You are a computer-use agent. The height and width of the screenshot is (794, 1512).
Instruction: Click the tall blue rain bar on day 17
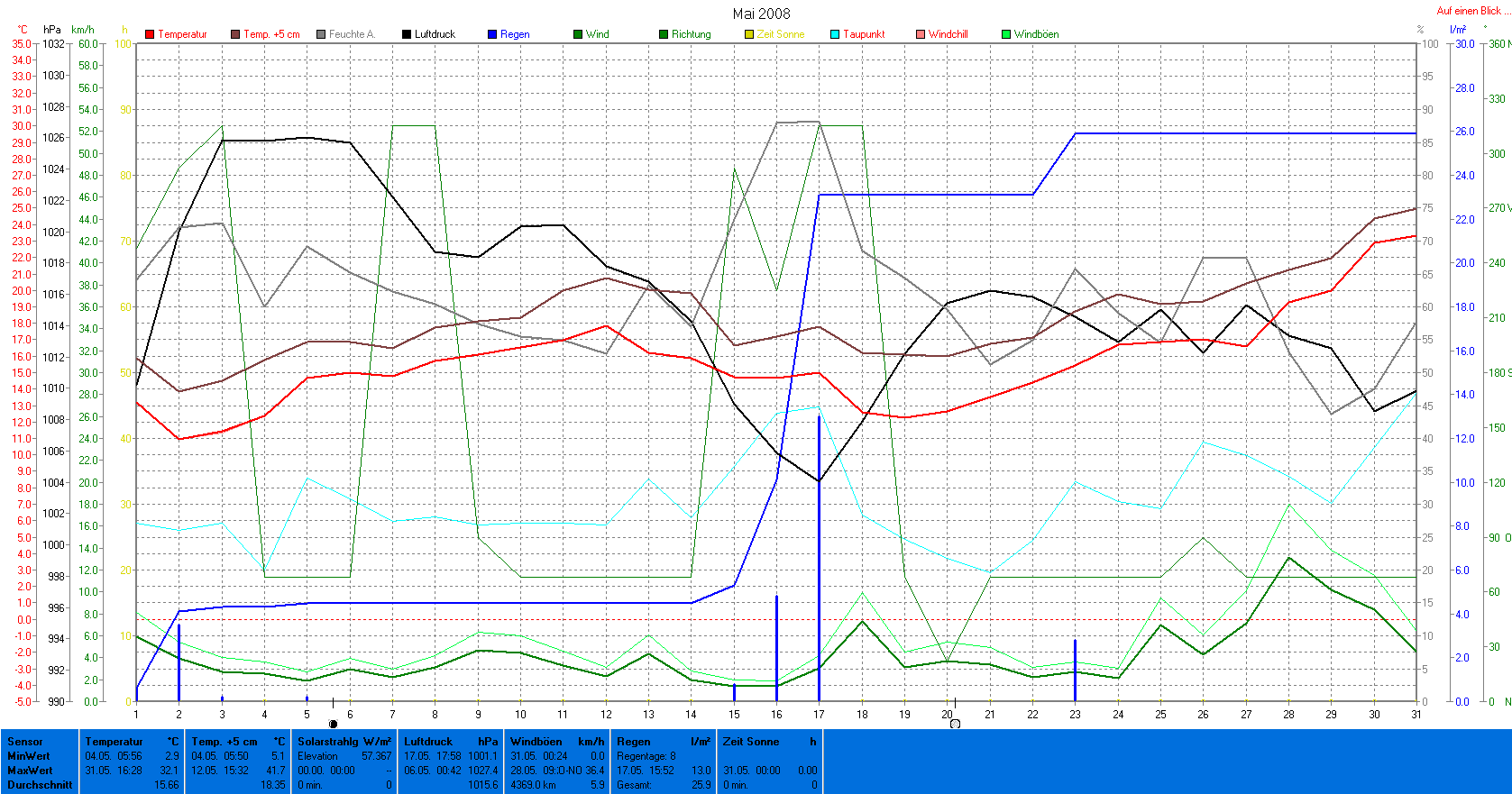point(819,559)
